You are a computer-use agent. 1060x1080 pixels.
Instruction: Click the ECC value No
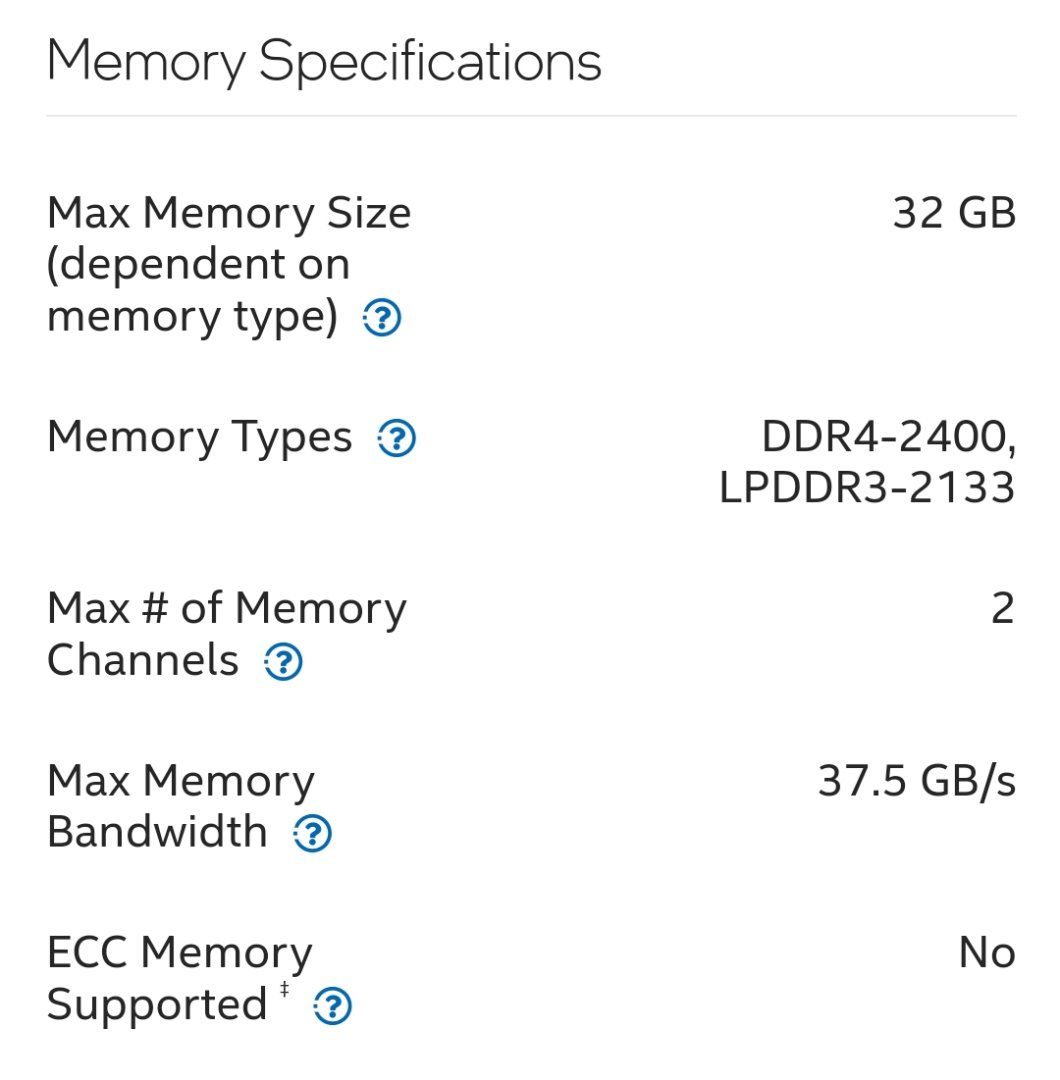pyautogui.click(x=987, y=954)
